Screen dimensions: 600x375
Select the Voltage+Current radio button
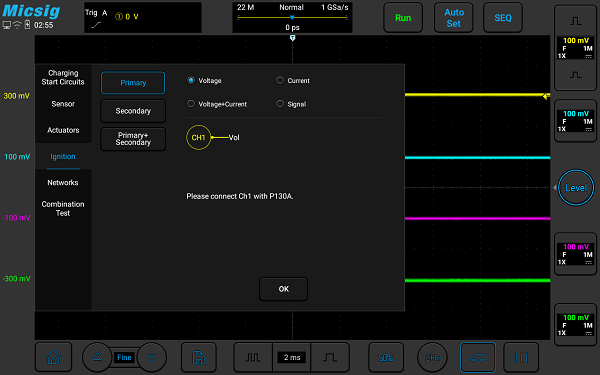[191, 104]
